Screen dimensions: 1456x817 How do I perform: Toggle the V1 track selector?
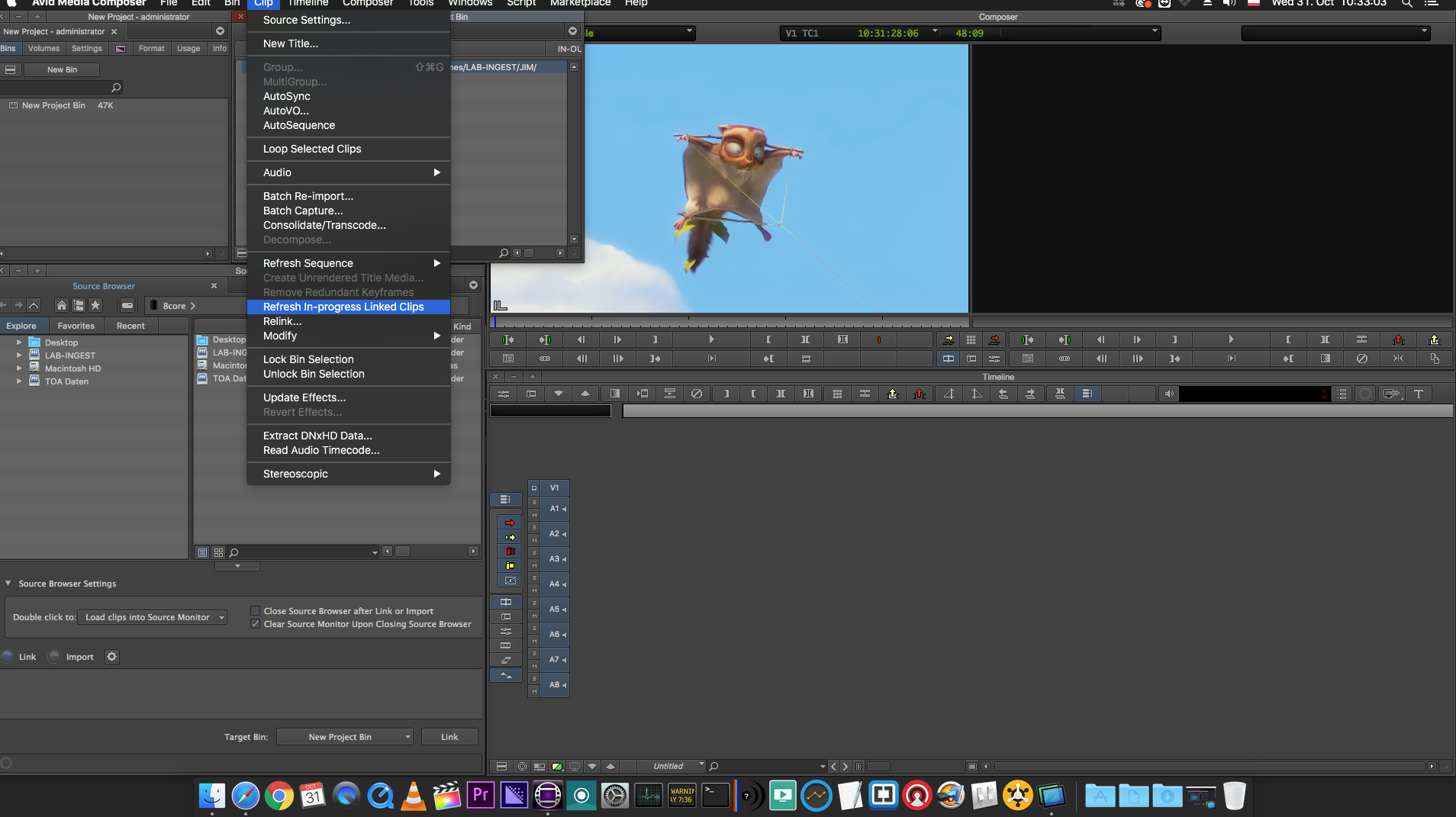555,487
